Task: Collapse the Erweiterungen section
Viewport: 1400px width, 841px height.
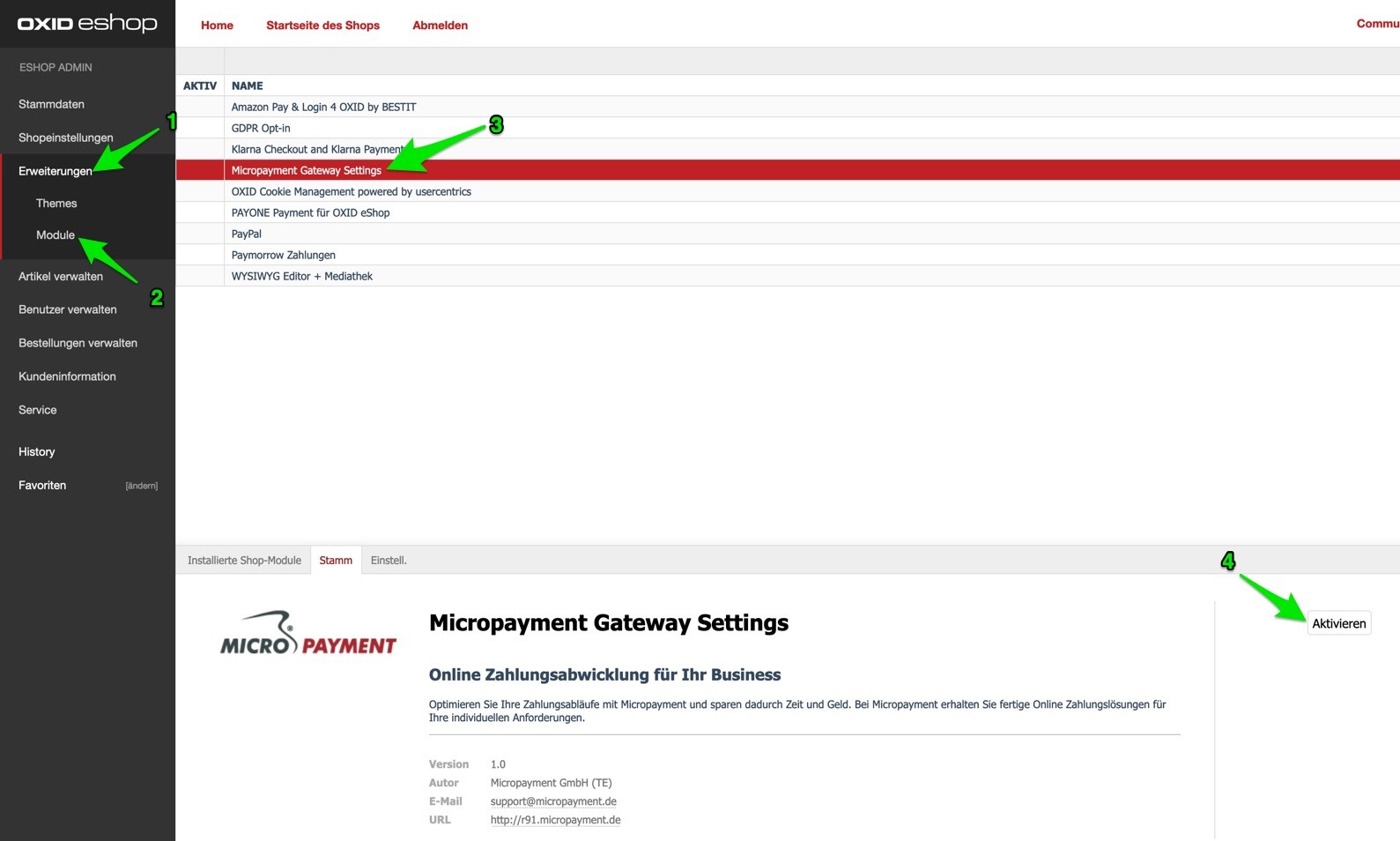Action: (55, 171)
